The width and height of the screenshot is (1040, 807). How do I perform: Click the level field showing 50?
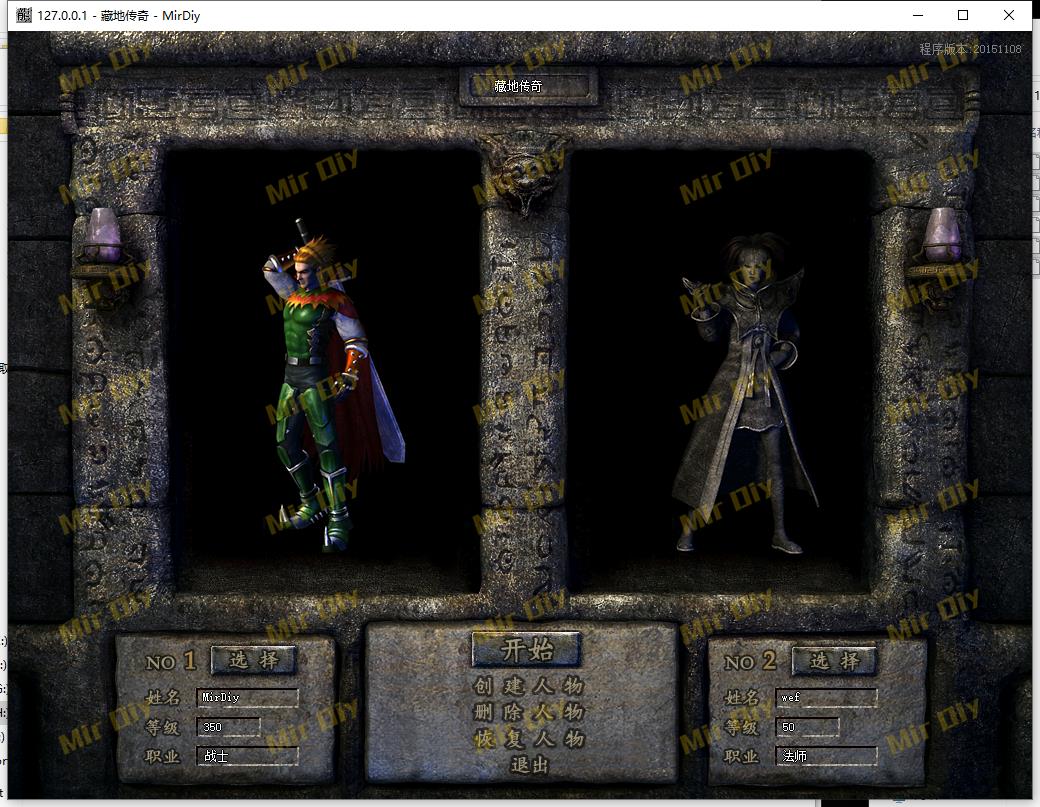(809, 727)
